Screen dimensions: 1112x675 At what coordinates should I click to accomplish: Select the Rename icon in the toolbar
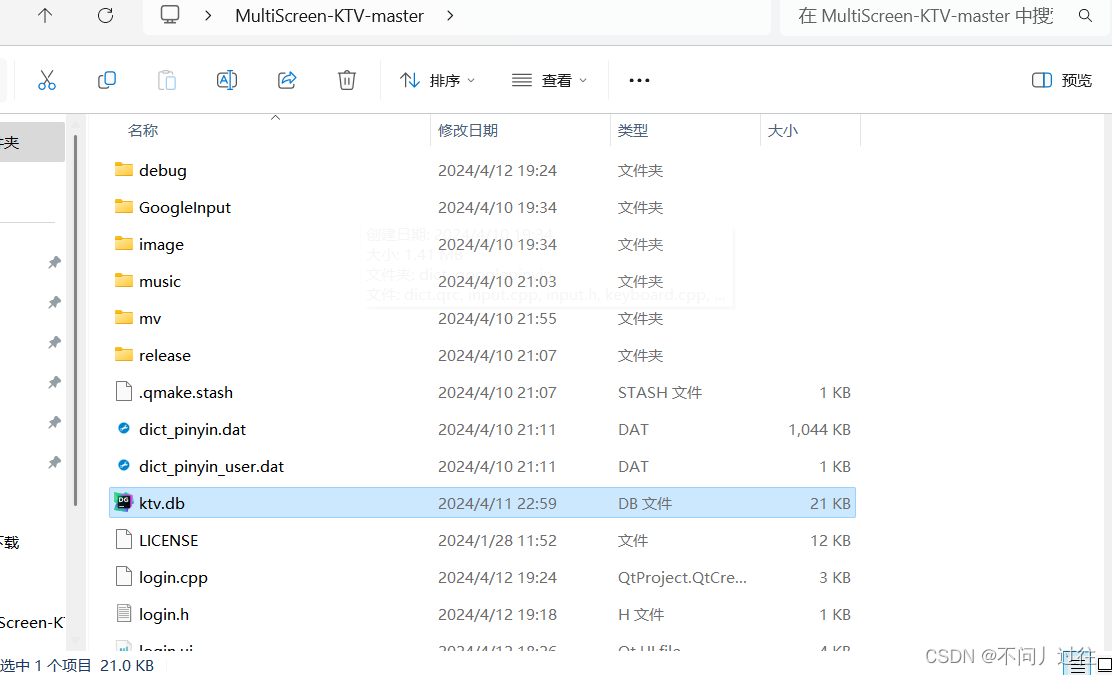[x=227, y=80]
